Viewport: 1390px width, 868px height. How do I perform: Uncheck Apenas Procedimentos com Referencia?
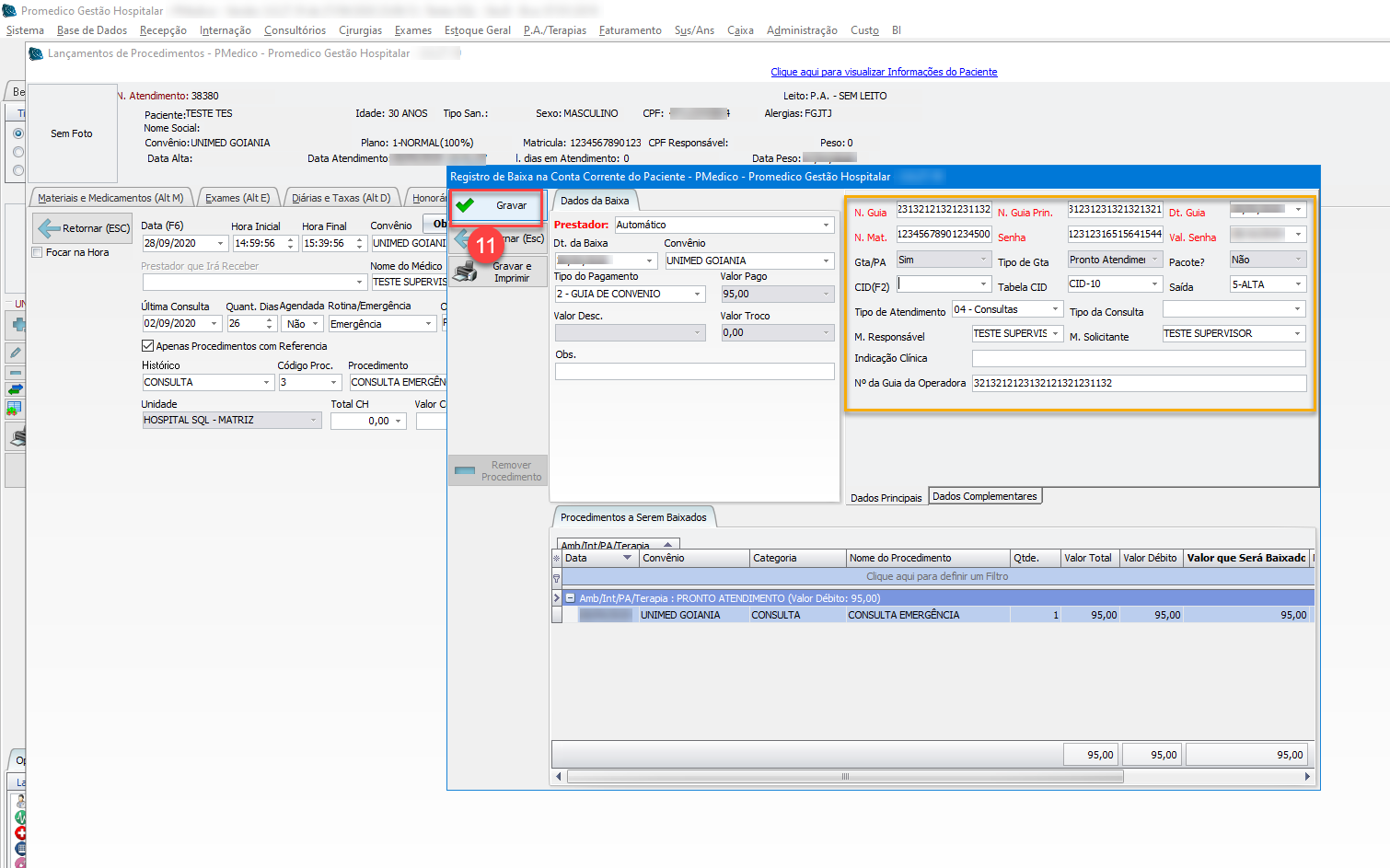click(x=147, y=346)
